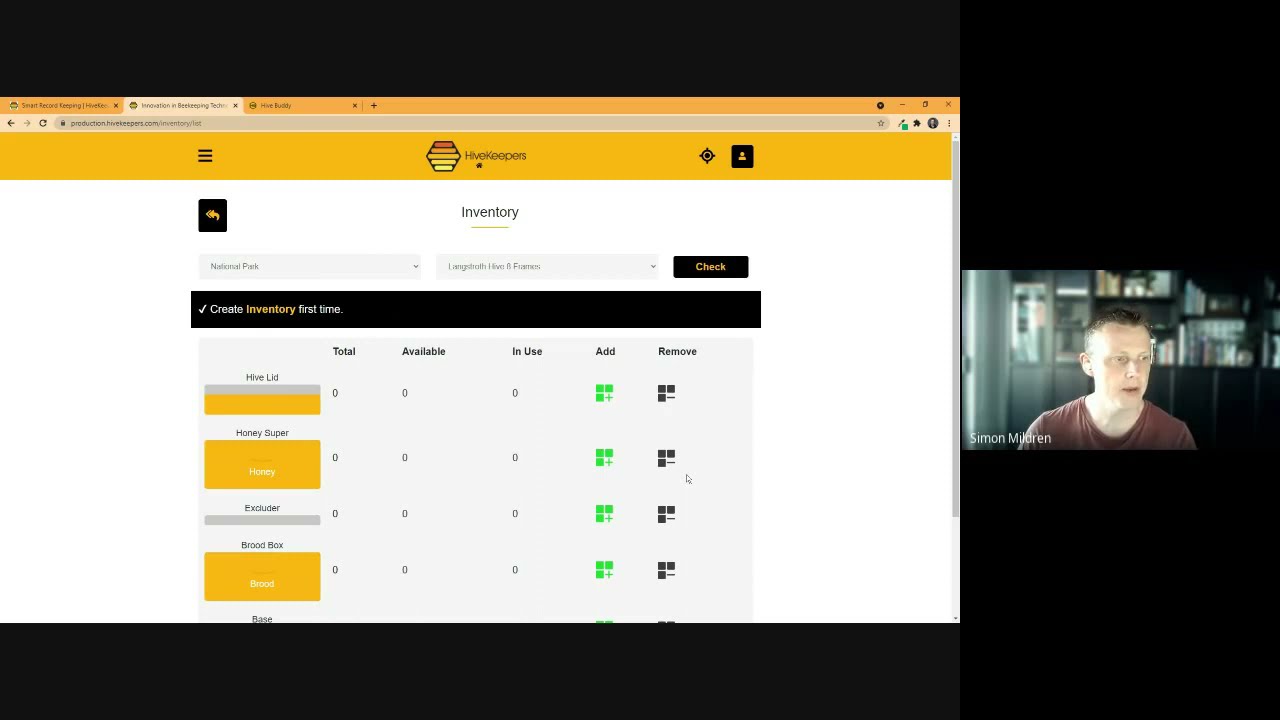Click the Hive Lid label

tap(262, 377)
